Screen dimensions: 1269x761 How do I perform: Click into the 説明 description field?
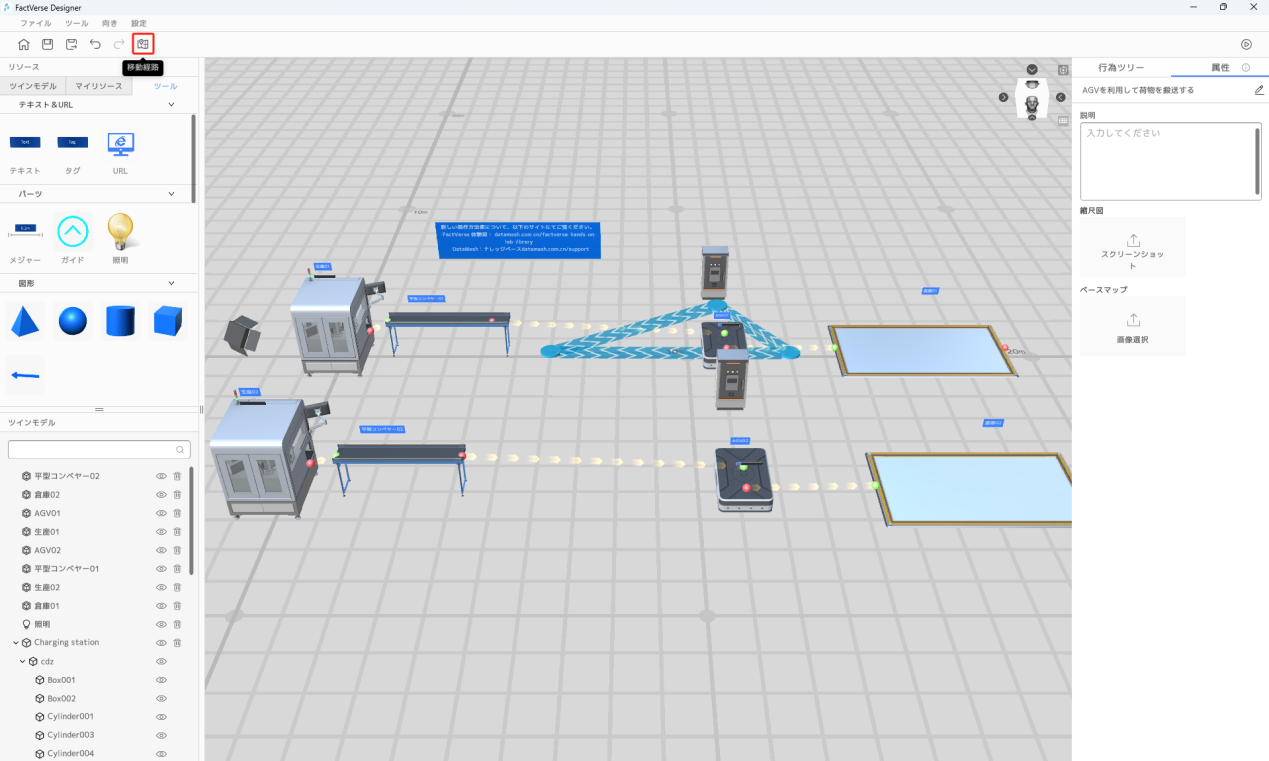[x=1170, y=161]
